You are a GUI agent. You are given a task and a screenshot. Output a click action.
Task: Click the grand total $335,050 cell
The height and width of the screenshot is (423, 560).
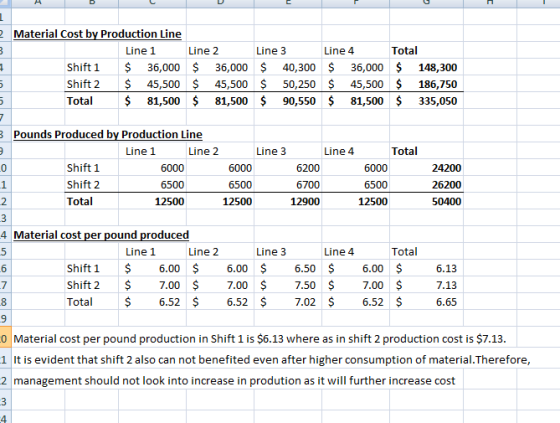tap(426, 101)
